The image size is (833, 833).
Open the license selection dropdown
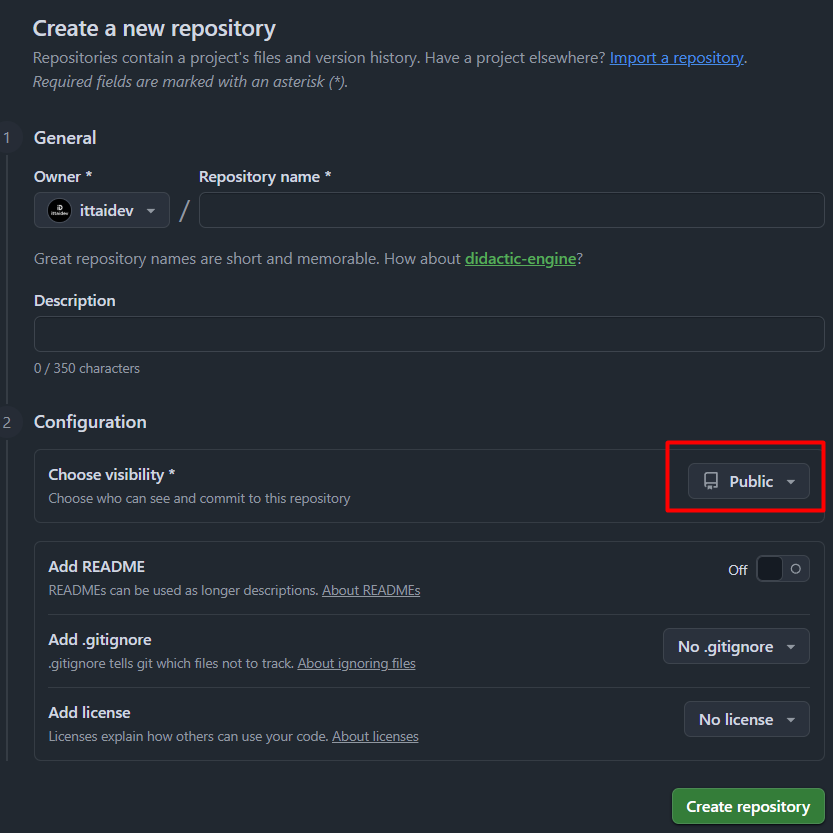[x=746, y=719]
